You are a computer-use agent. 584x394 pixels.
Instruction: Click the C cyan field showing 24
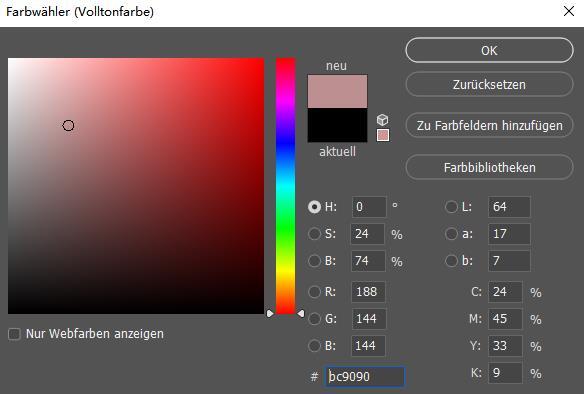click(505, 292)
